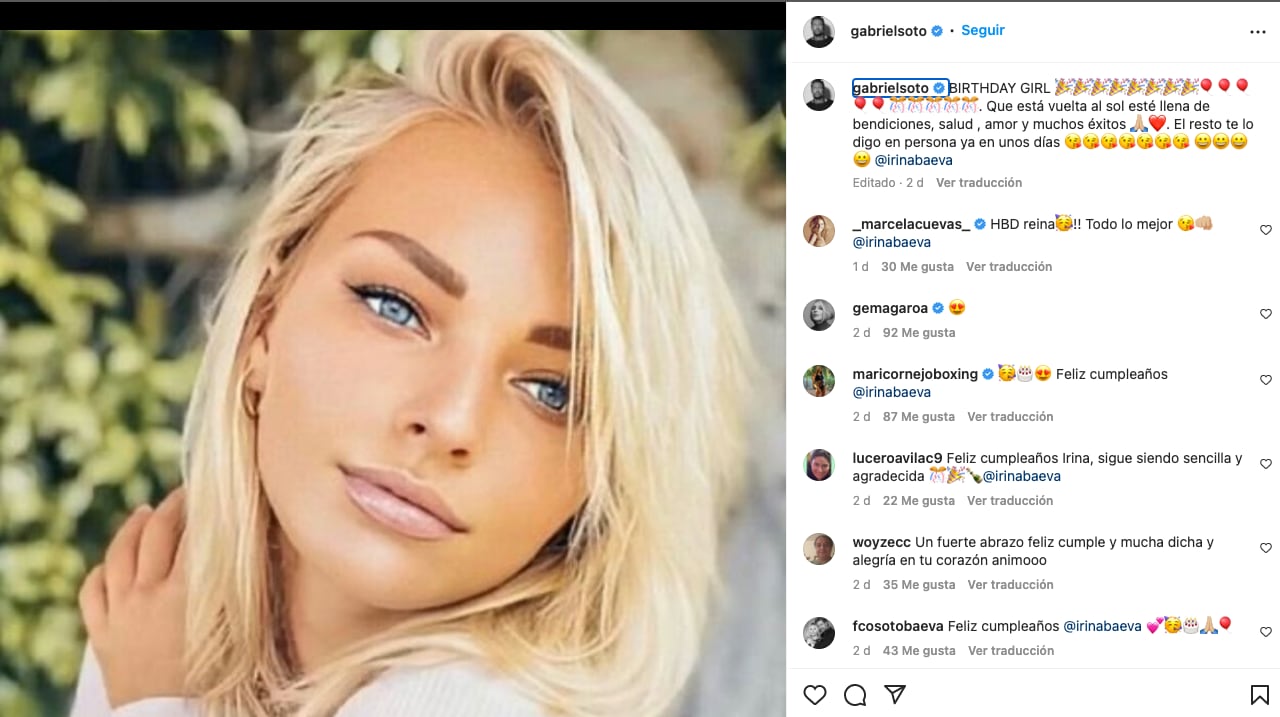
Task: Like the _marcelacuevas_ comment
Action: 1265,230
